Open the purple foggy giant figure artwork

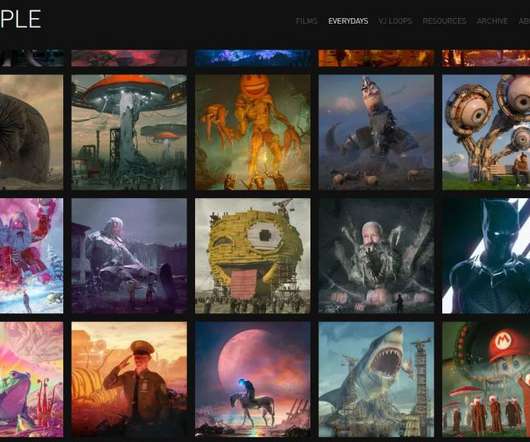129,256
